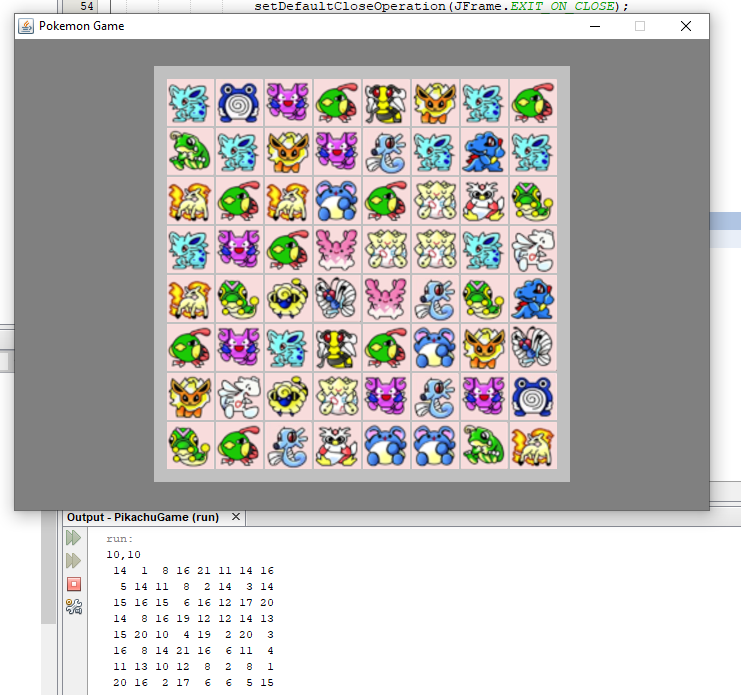This screenshot has width=741, height=695.
Task: Click the Marill tile in the third row
Action: (337, 201)
